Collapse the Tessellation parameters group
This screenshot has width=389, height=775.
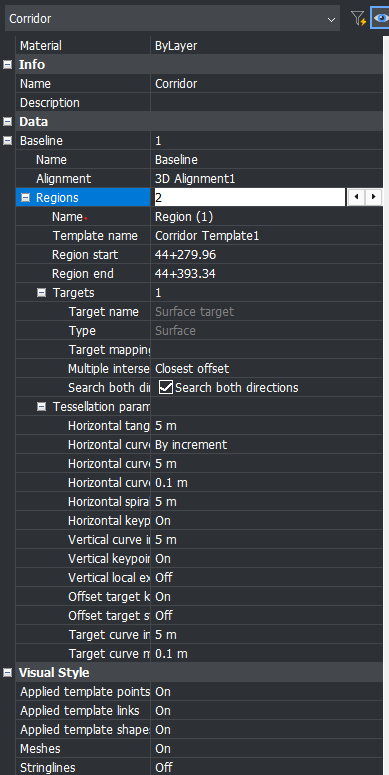tap(42, 407)
